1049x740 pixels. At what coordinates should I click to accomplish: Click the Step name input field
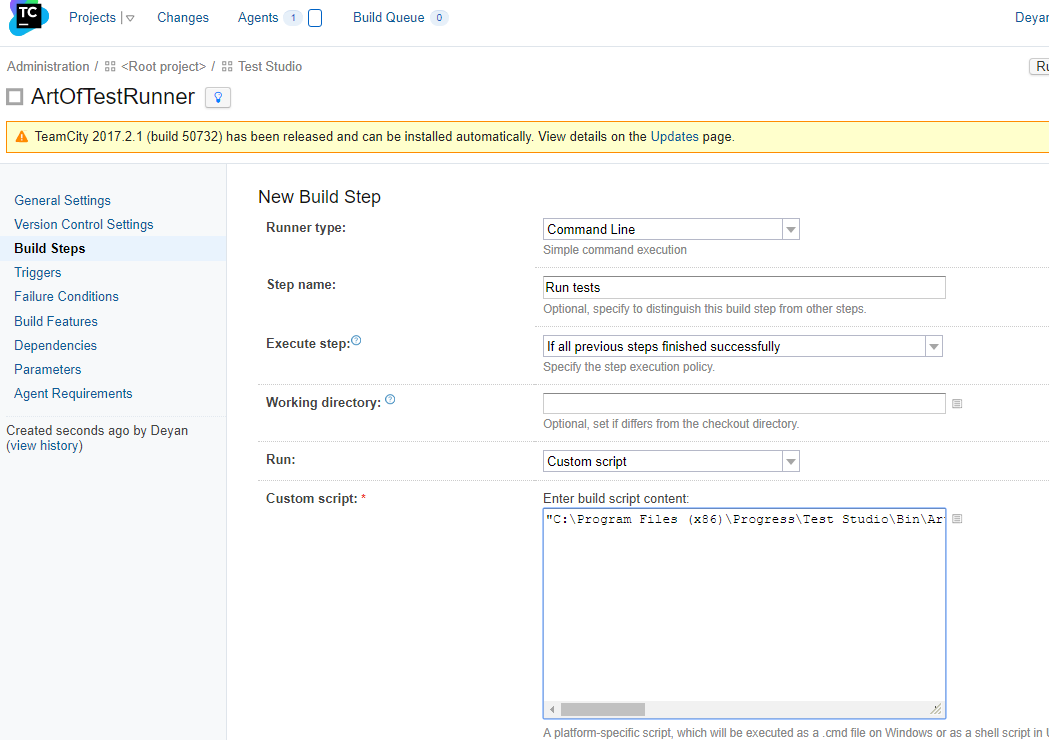pos(744,288)
